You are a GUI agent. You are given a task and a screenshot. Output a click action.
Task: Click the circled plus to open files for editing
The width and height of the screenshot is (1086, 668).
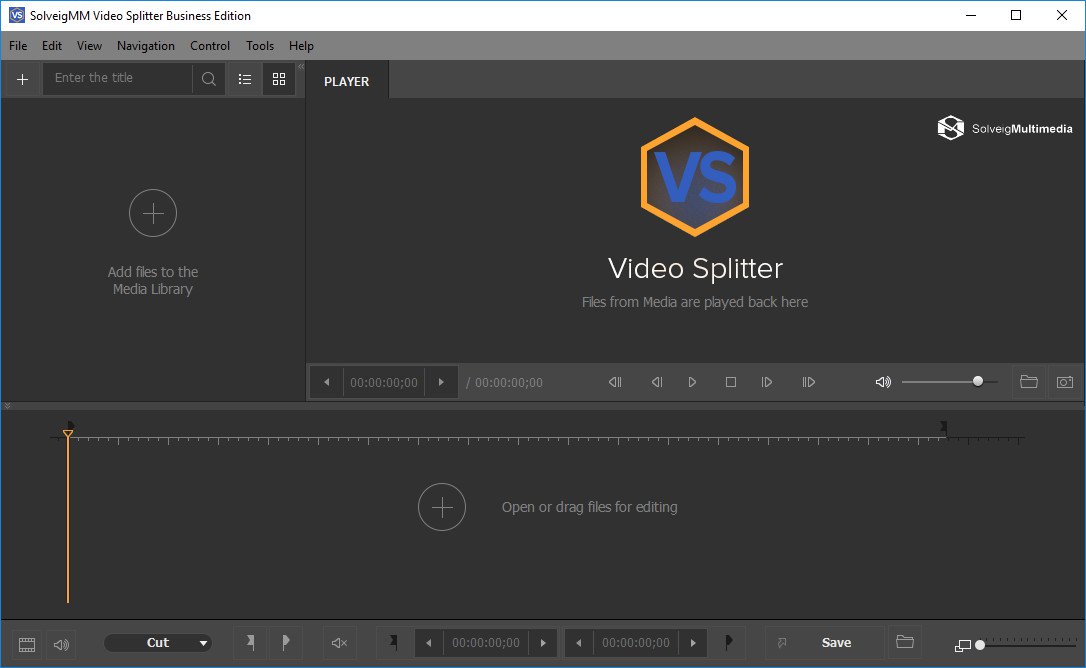(442, 507)
